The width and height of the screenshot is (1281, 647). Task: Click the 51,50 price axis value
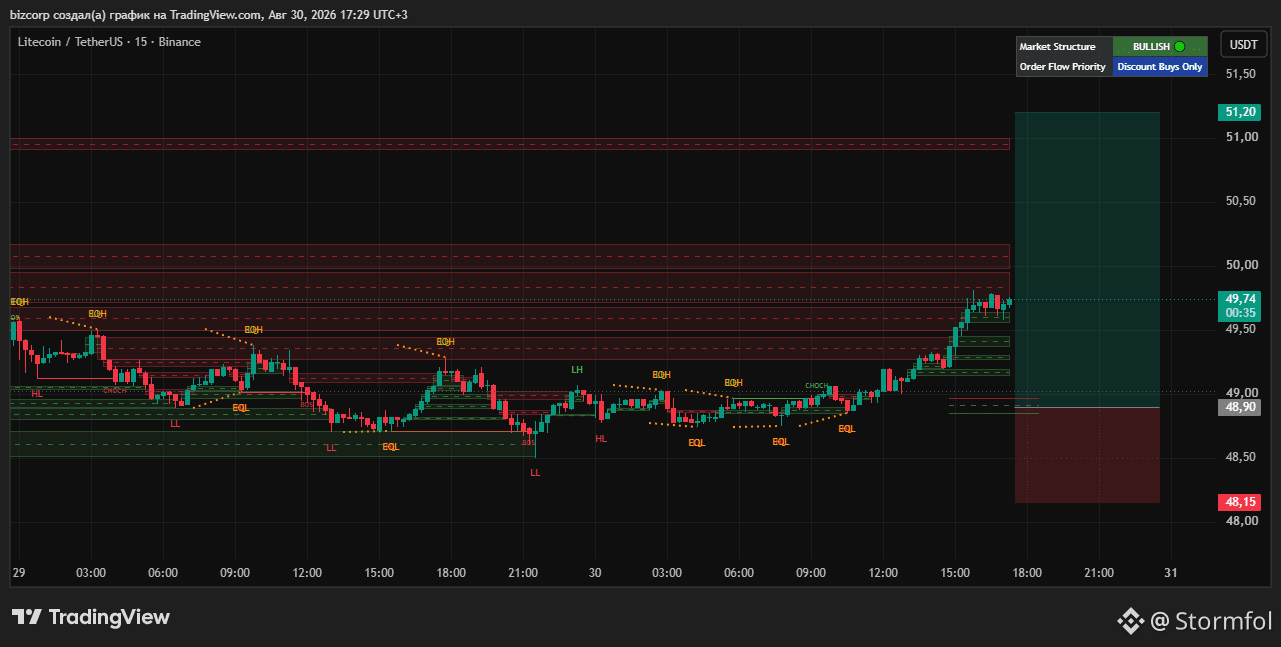(x=1241, y=74)
